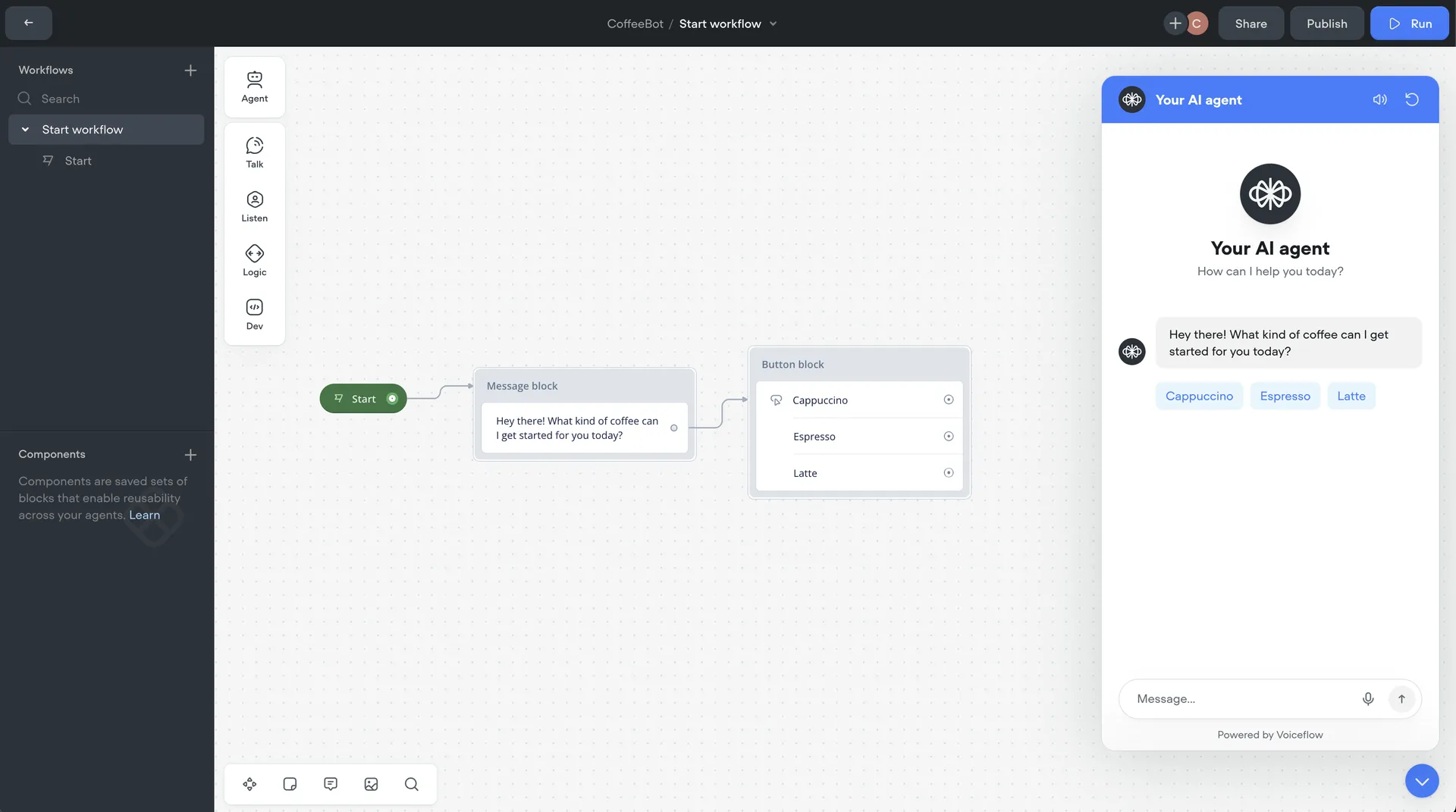This screenshot has width=1456, height=812.
Task: Open the Dev blocks menu
Action: coord(255,315)
